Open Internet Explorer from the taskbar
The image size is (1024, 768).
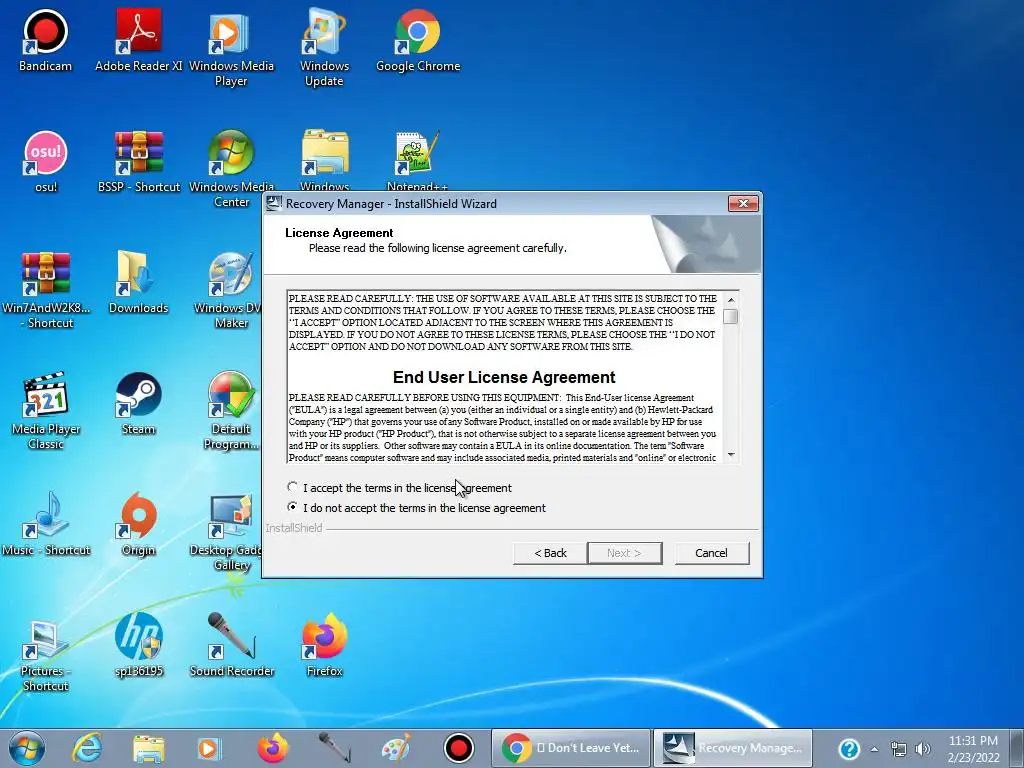pos(87,748)
